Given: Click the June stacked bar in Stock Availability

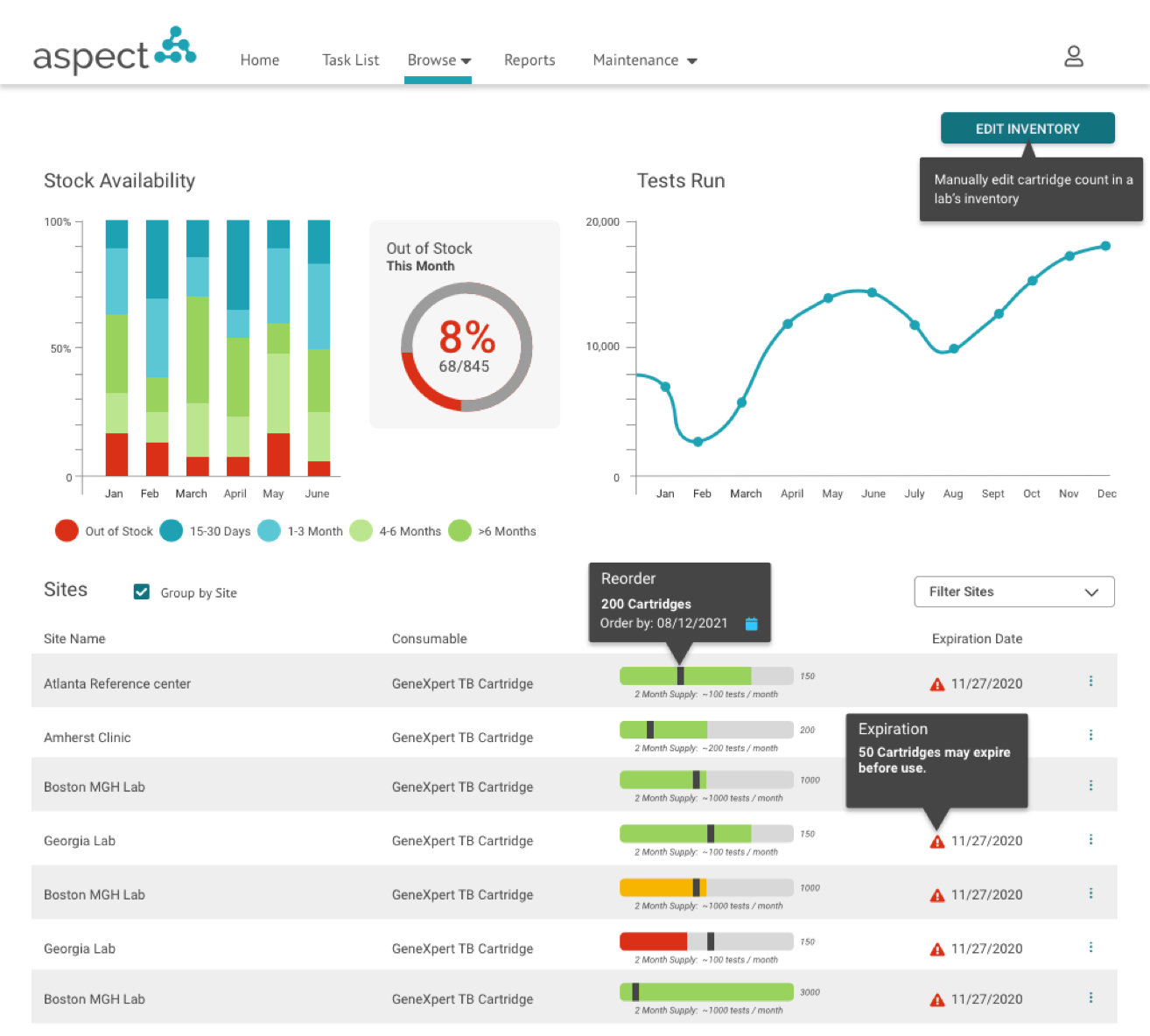Looking at the screenshot, I should coord(319,348).
